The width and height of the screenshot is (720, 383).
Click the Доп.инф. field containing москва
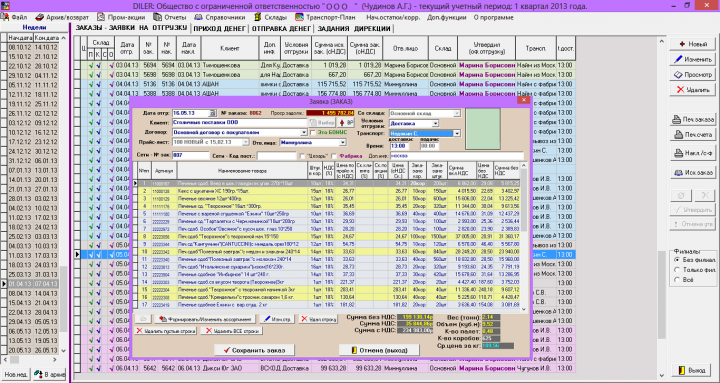(x=456, y=156)
